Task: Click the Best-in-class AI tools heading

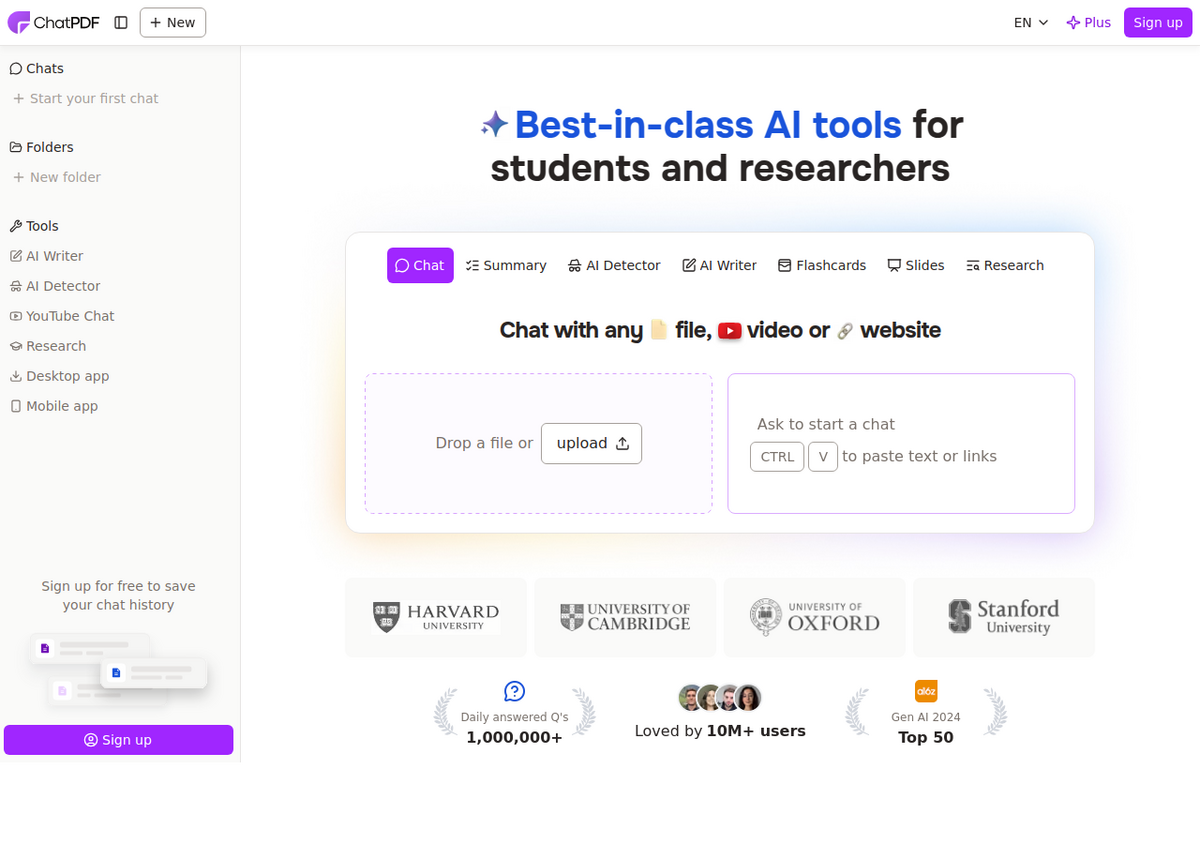Action: (x=708, y=125)
